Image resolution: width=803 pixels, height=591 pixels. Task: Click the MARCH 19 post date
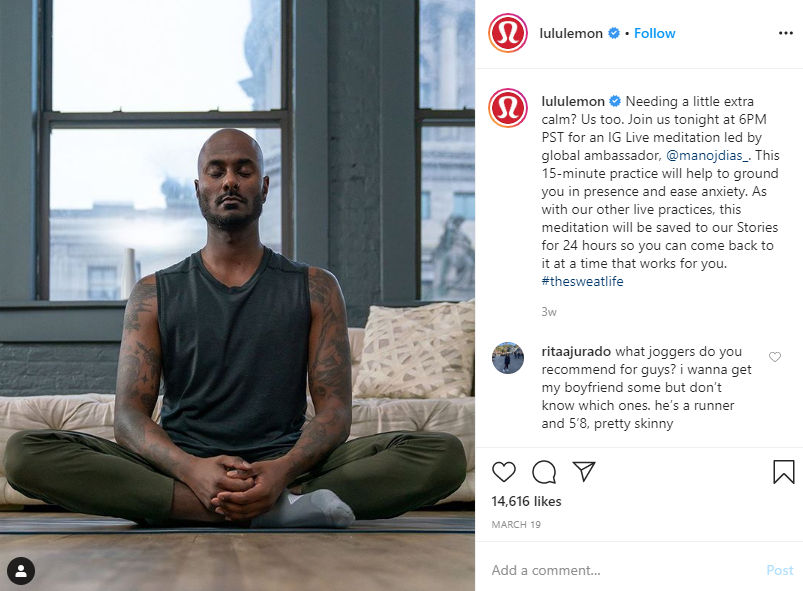(x=516, y=524)
